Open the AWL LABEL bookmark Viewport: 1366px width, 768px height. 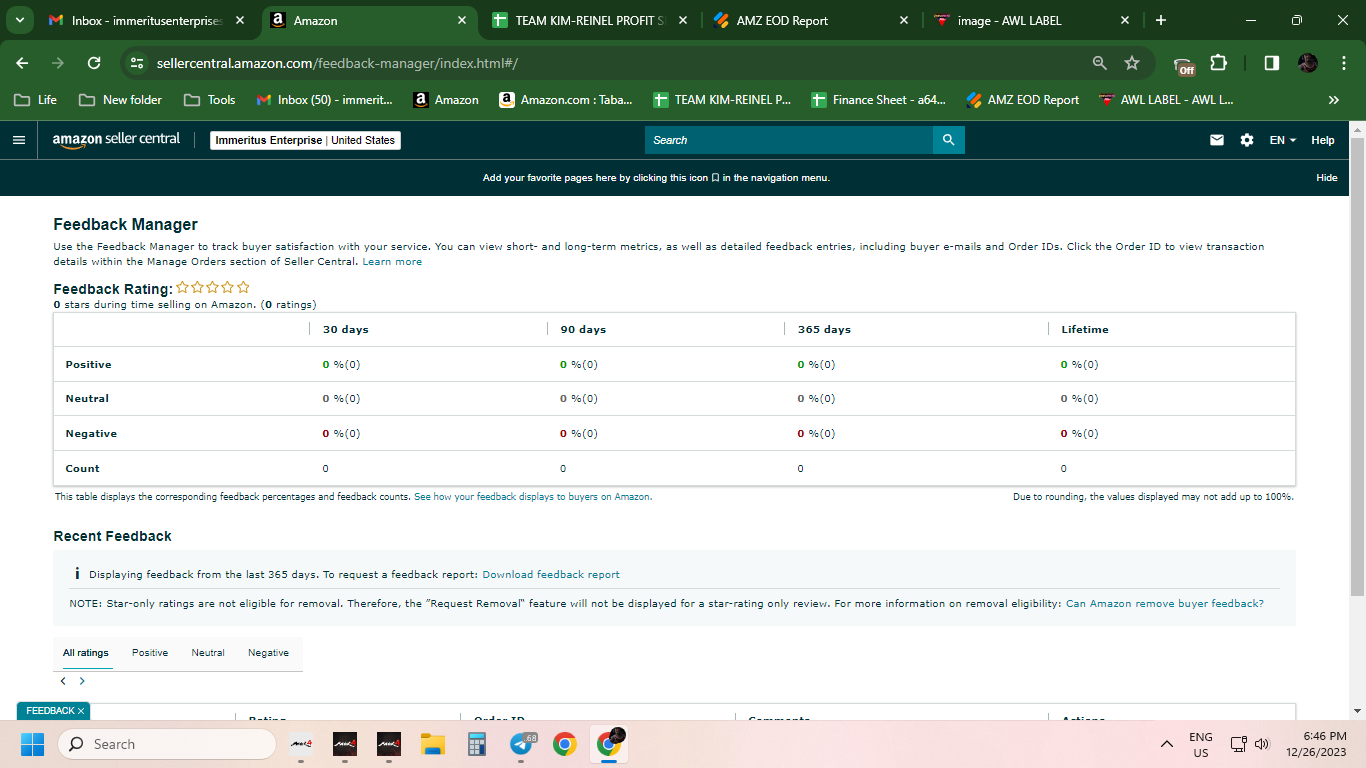1166,100
